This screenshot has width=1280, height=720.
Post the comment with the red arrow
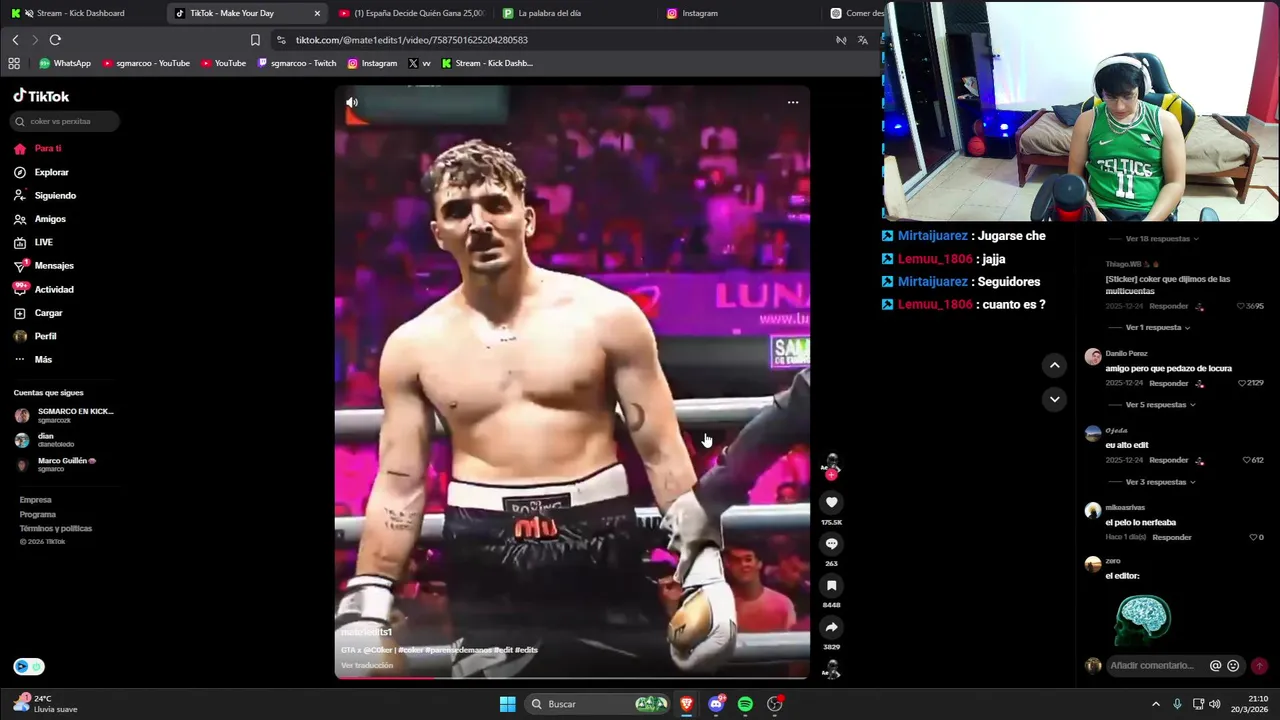tap(1259, 666)
